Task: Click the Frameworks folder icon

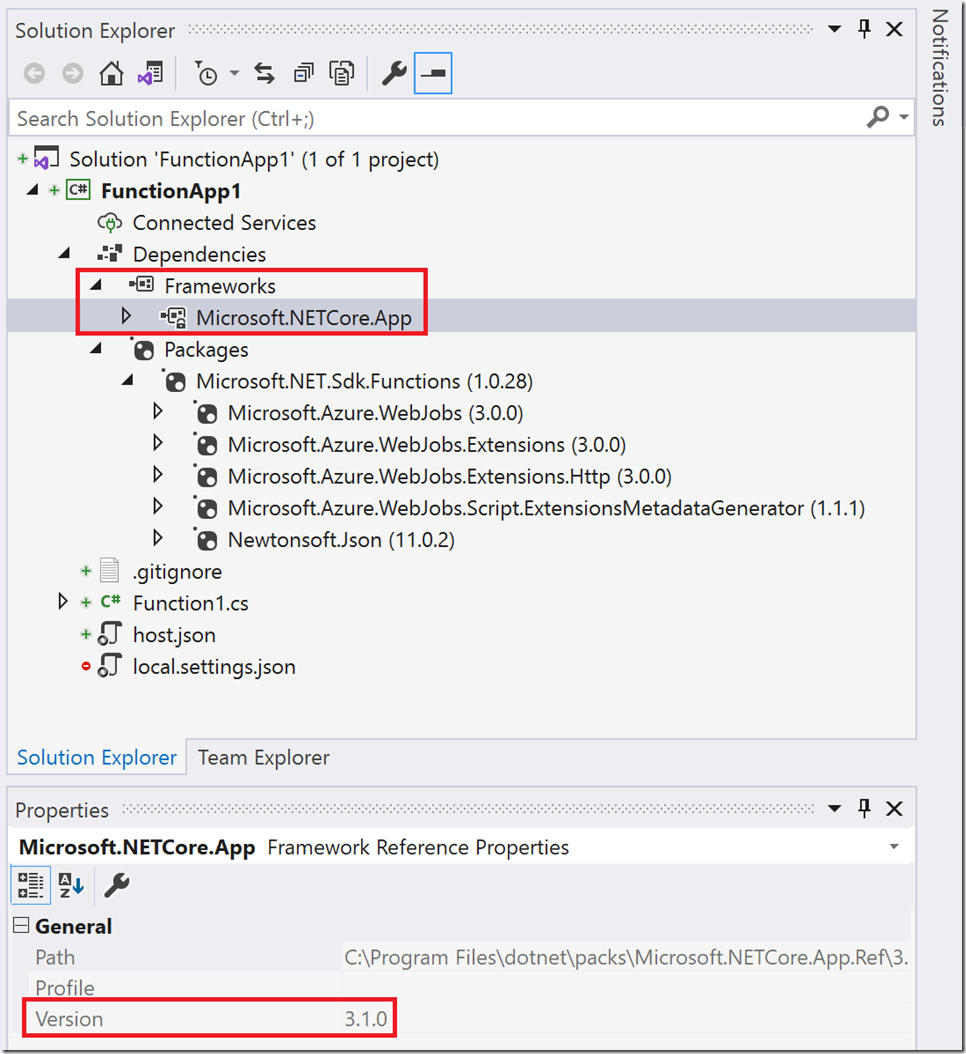Action: point(141,285)
